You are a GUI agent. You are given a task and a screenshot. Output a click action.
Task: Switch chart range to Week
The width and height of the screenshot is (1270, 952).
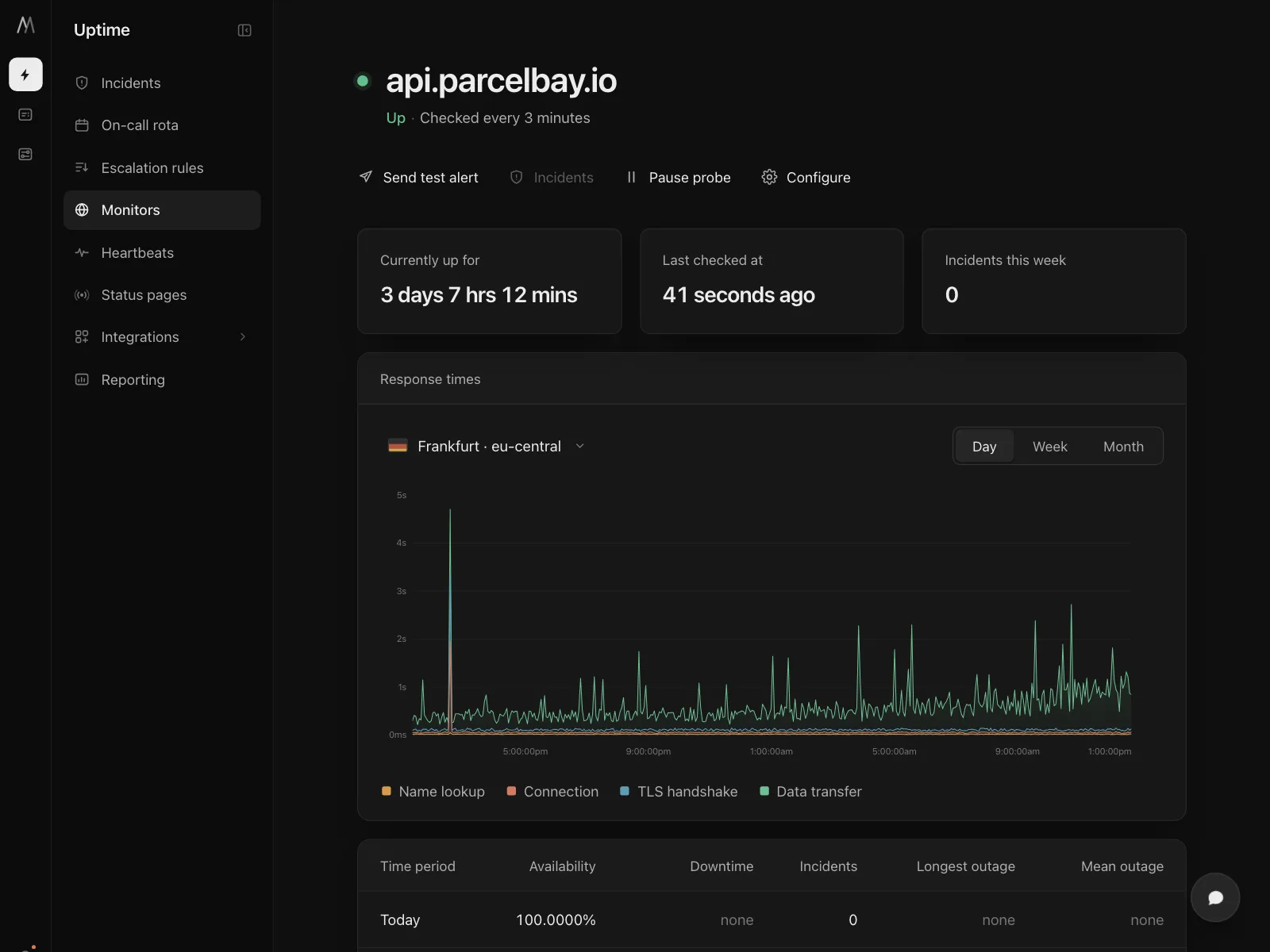coord(1049,446)
